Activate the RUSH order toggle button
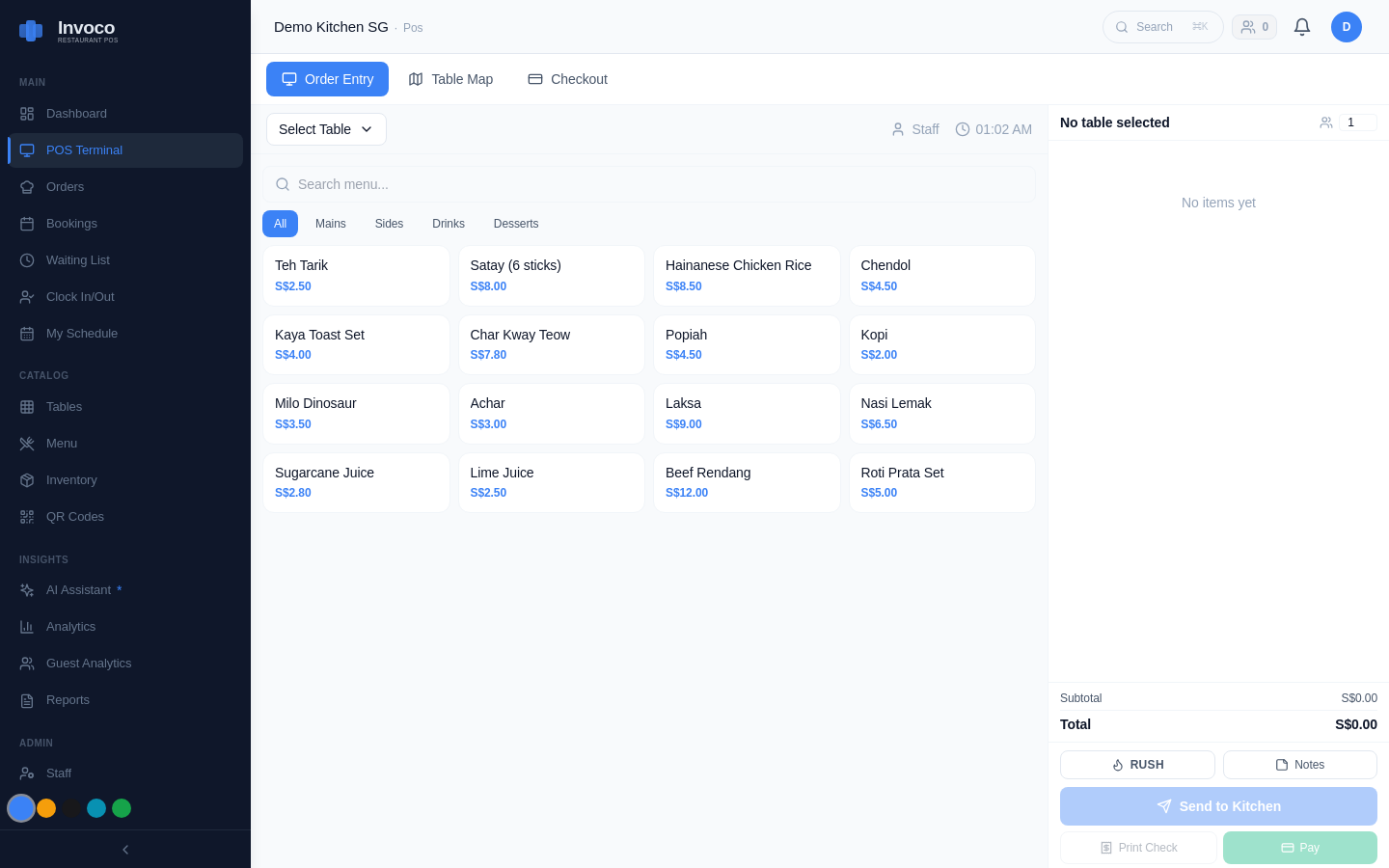 tap(1137, 764)
